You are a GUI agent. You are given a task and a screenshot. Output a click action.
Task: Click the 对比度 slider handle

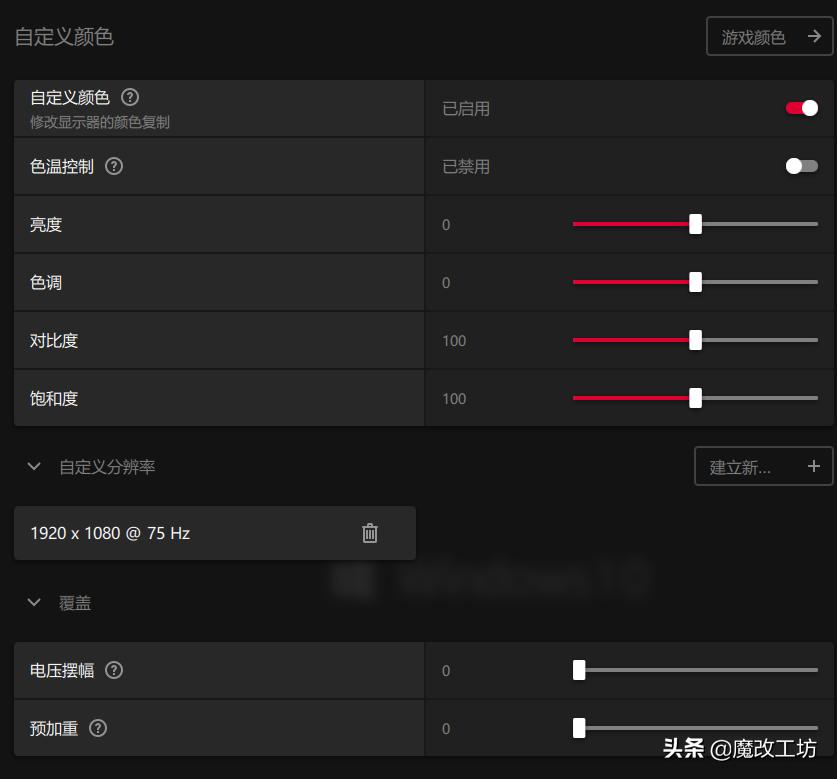coord(695,340)
